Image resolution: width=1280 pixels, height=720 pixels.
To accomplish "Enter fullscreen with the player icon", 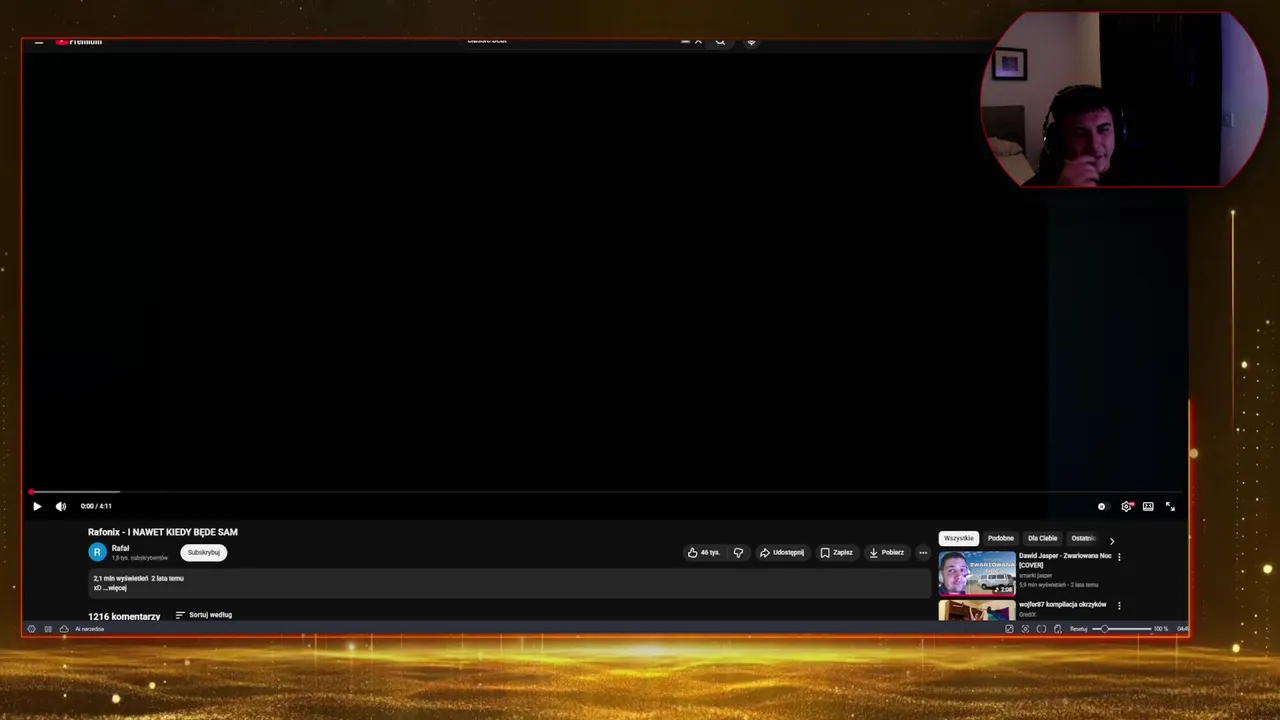I will coord(1170,506).
